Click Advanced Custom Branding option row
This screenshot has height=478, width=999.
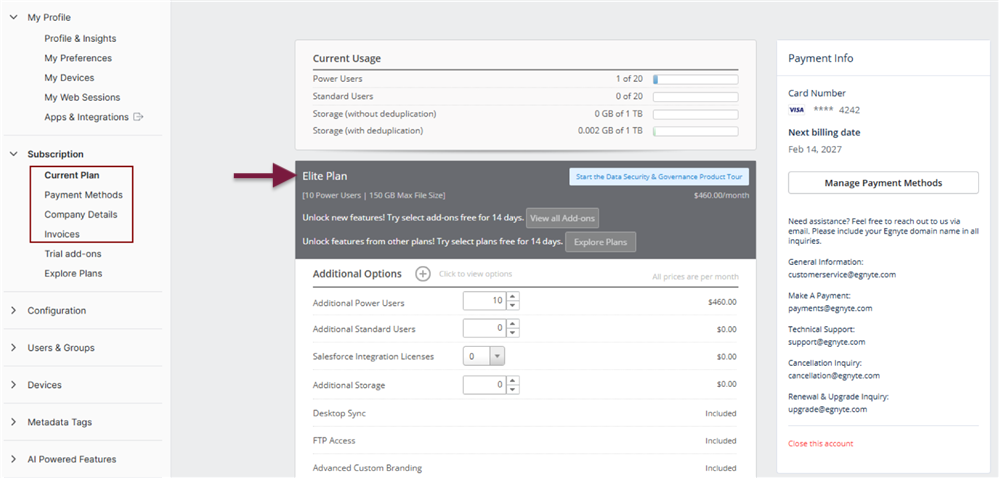[525, 468]
